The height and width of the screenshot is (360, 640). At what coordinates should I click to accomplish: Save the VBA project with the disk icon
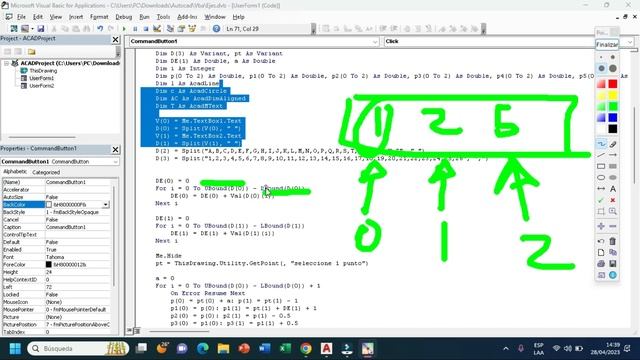tap(40, 29)
